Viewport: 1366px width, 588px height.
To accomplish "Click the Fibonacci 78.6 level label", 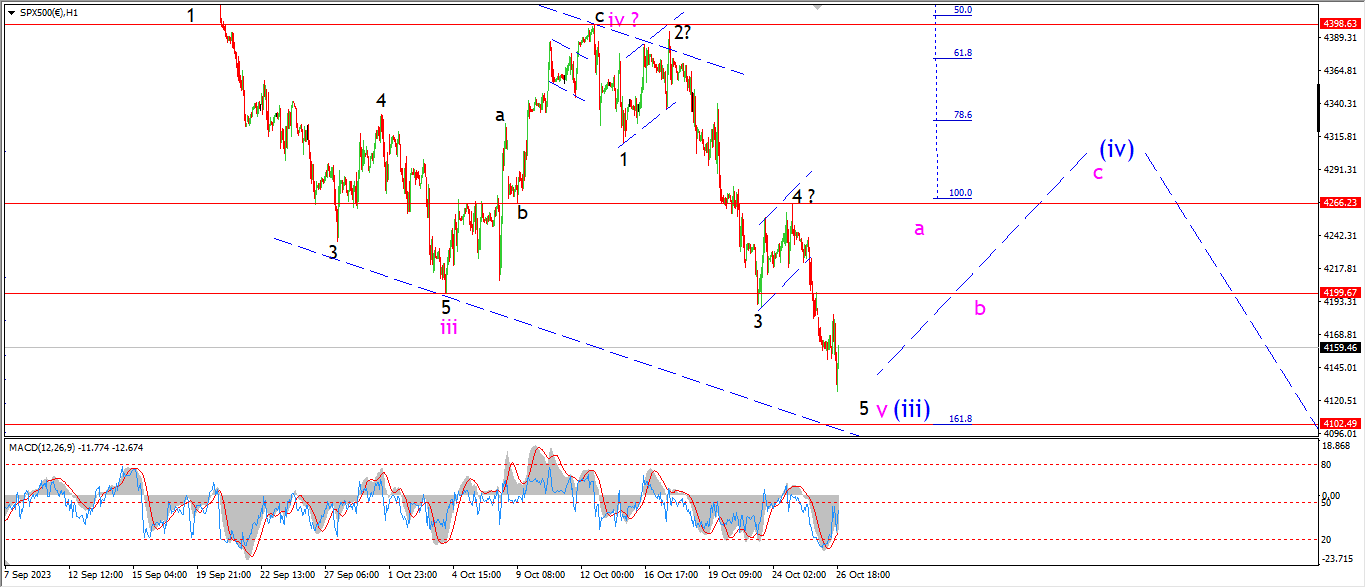I will point(962,115).
